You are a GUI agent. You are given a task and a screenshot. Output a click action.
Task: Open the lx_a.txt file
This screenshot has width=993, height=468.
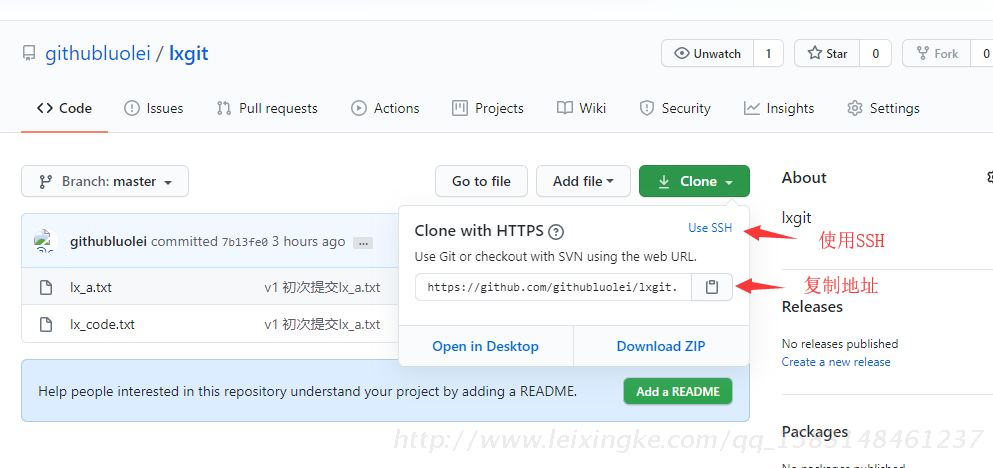point(91,288)
